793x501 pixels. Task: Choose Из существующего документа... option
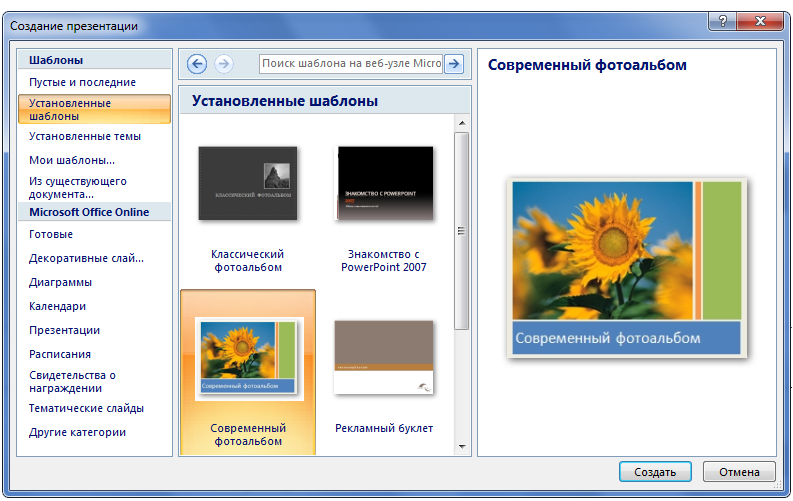tap(78, 188)
